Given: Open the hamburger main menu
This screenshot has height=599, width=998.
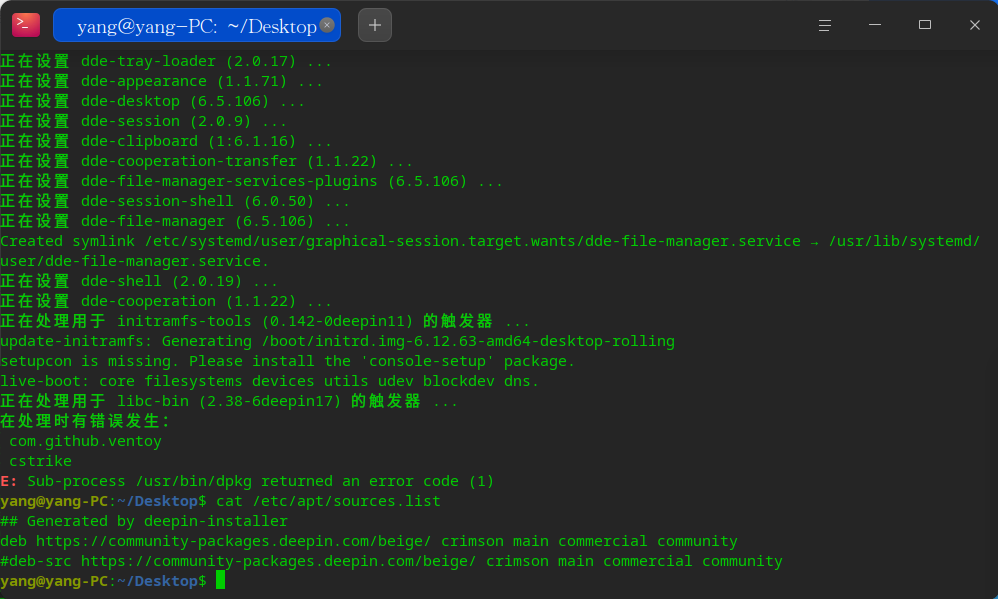Looking at the screenshot, I should coord(825,25).
